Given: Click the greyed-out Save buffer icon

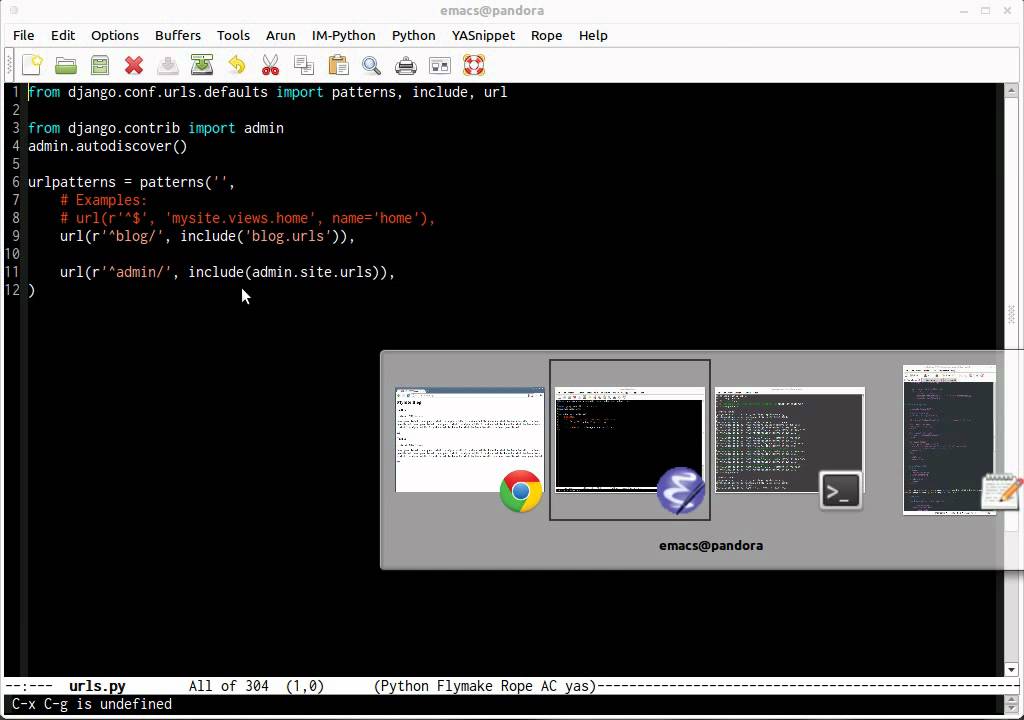Looking at the screenshot, I should pyautogui.click(x=168, y=65).
